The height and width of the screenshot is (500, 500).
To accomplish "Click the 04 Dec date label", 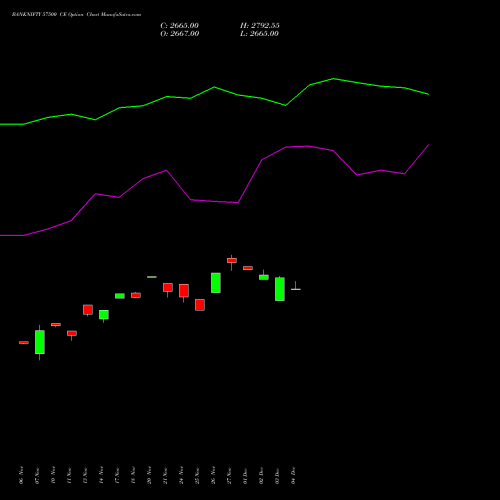I will click(294, 475).
